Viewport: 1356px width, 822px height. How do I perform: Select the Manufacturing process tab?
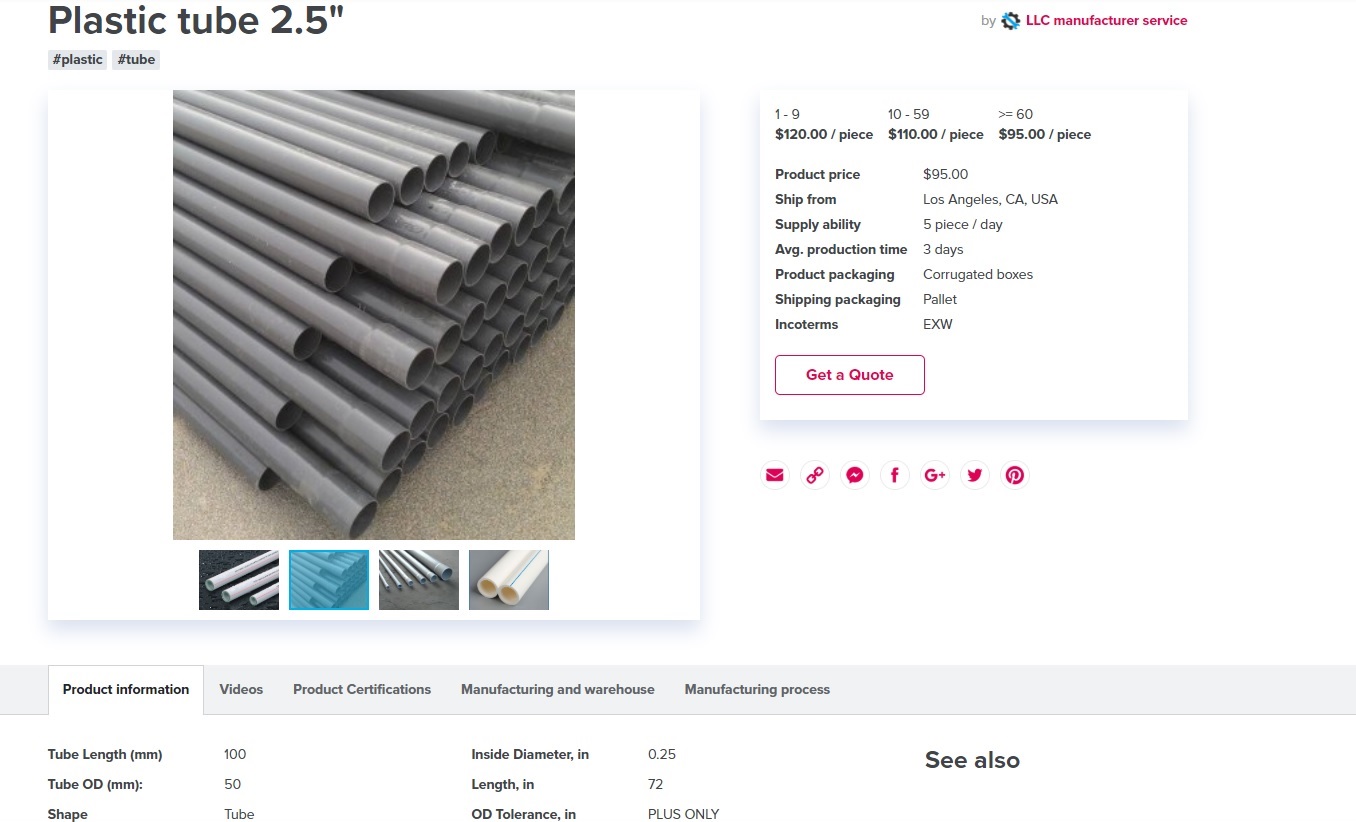757,689
